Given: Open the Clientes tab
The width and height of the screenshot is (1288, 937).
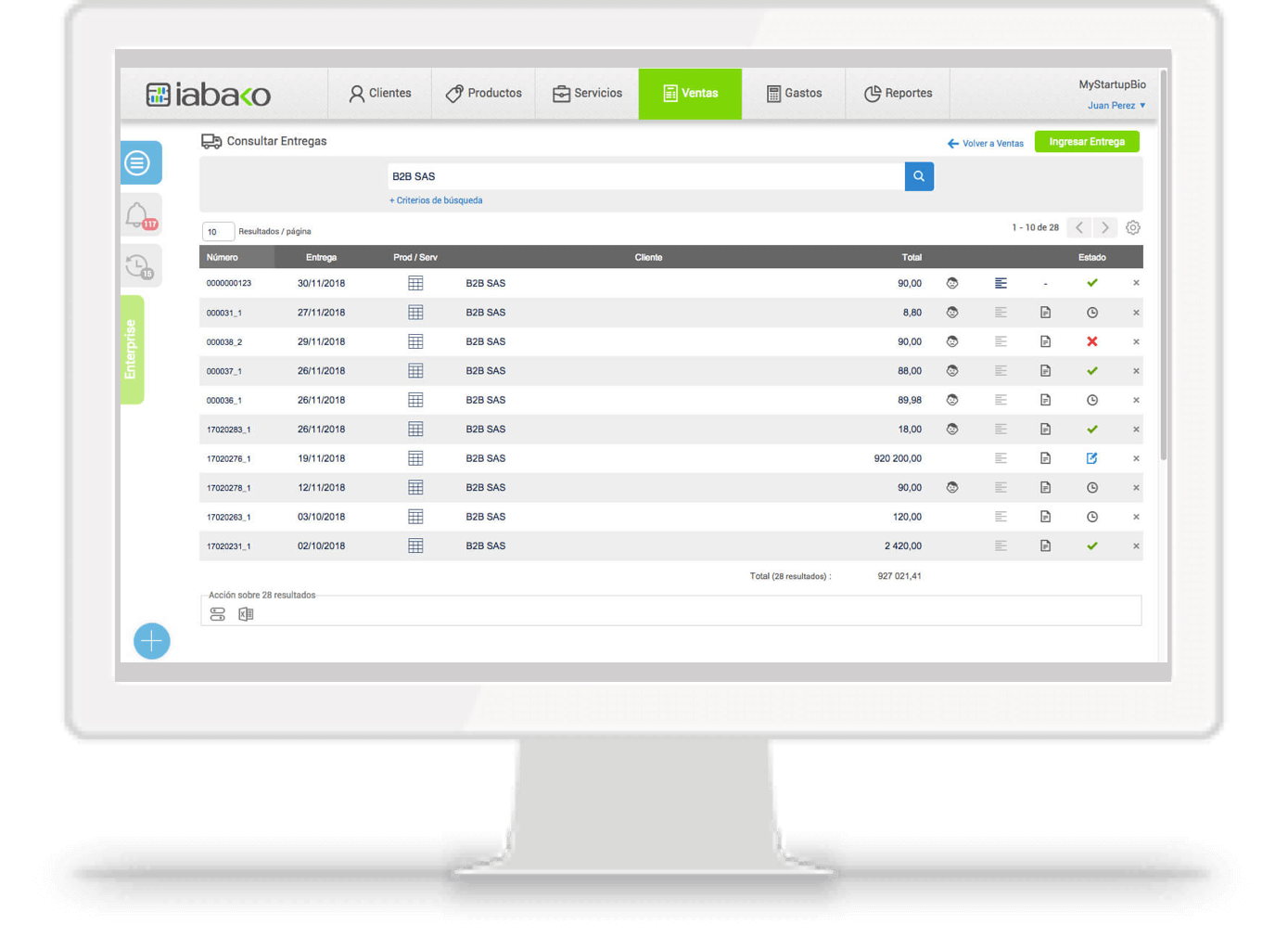Looking at the screenshot, I should pyautogui.click(x=380, y=94).
